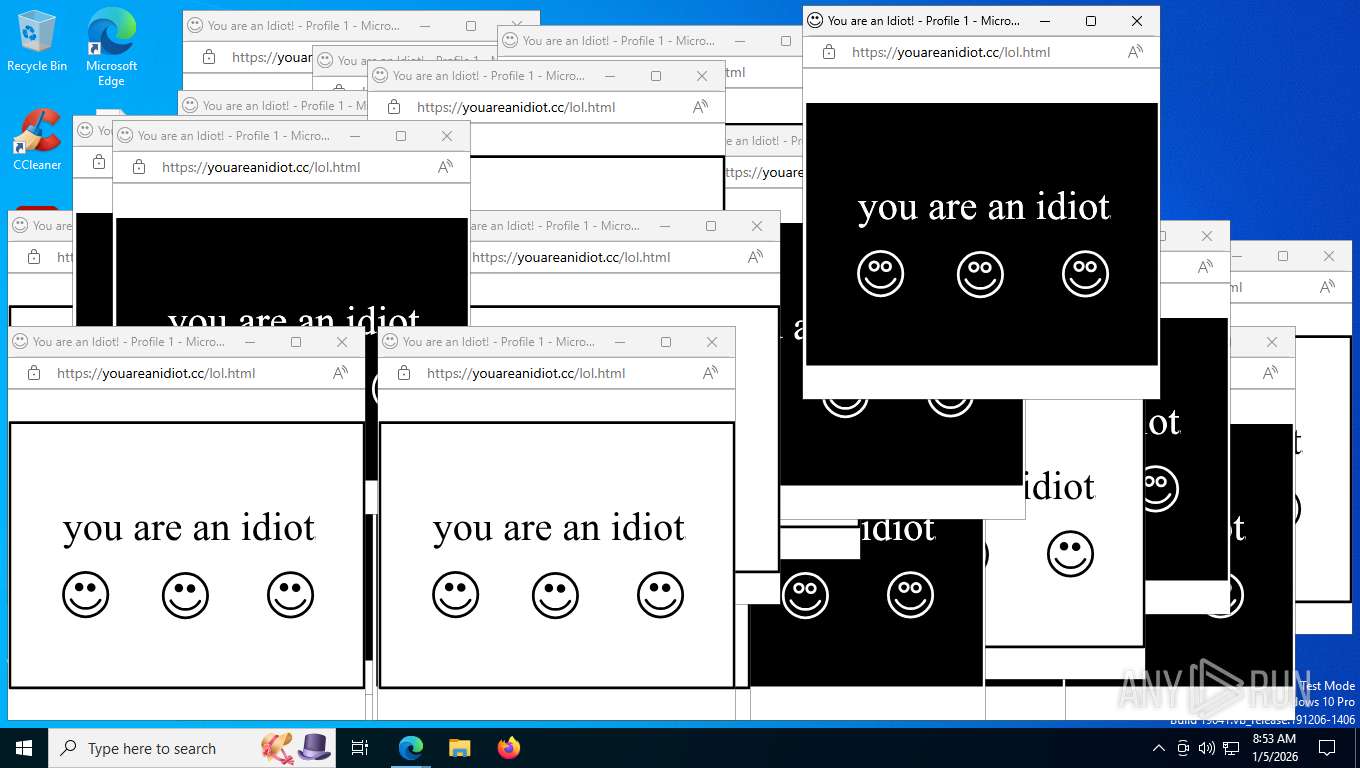Click Read aloud in white window above taskbar Edge icon
Viewport: 1360px width, 768px height.
pyautogui.click(x=710, y=373)
